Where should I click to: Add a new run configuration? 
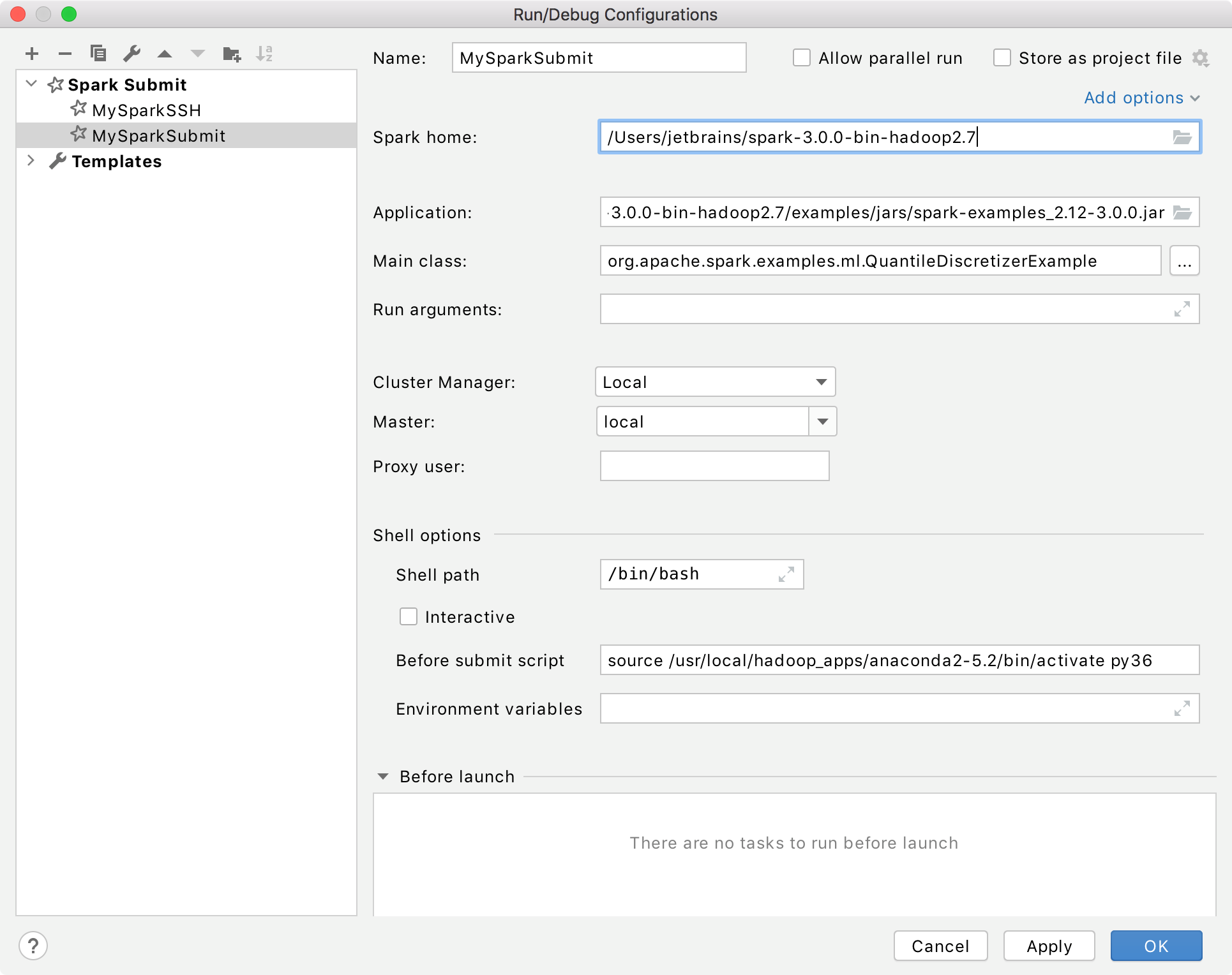[x=32, y=54]
